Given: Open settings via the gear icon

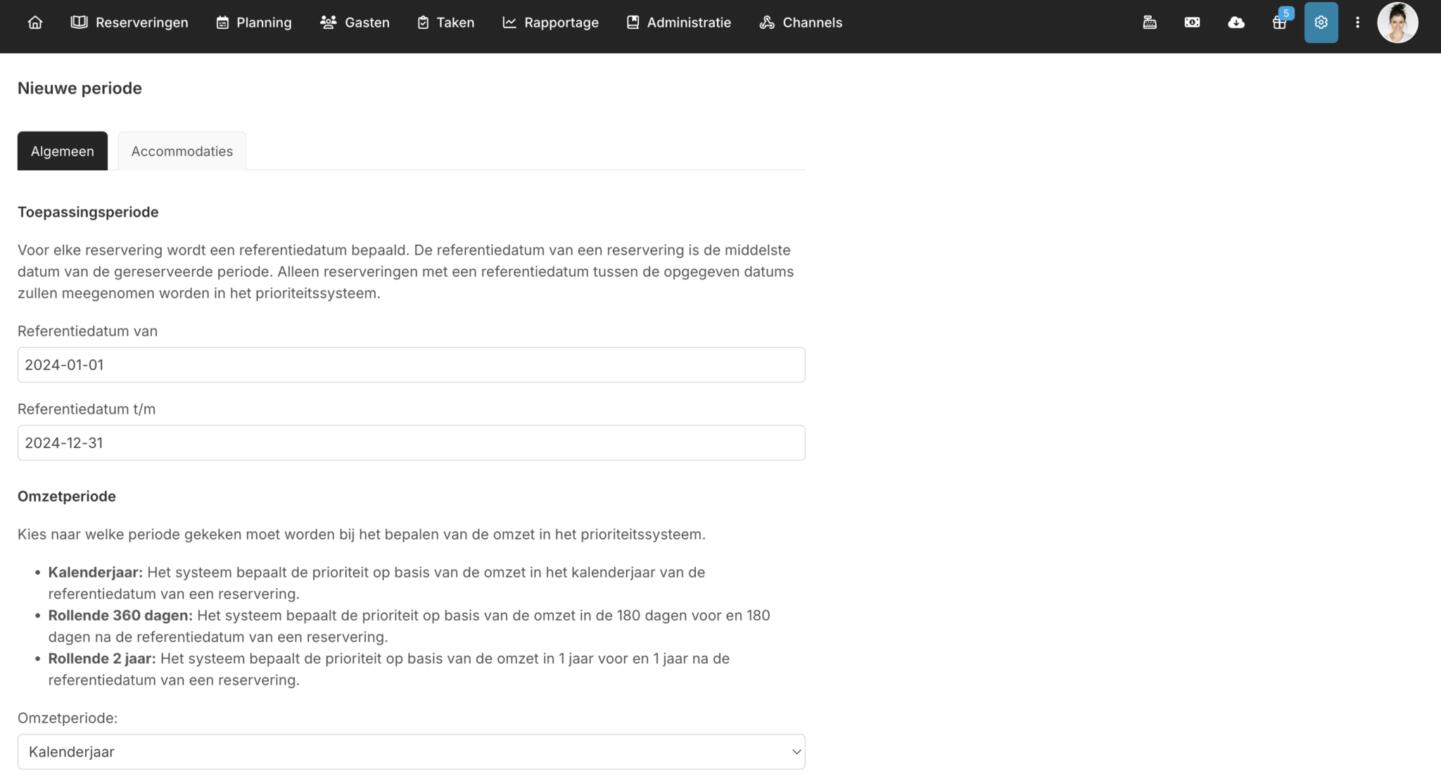Looking at the screenshot, I should tap(1321, 22).
